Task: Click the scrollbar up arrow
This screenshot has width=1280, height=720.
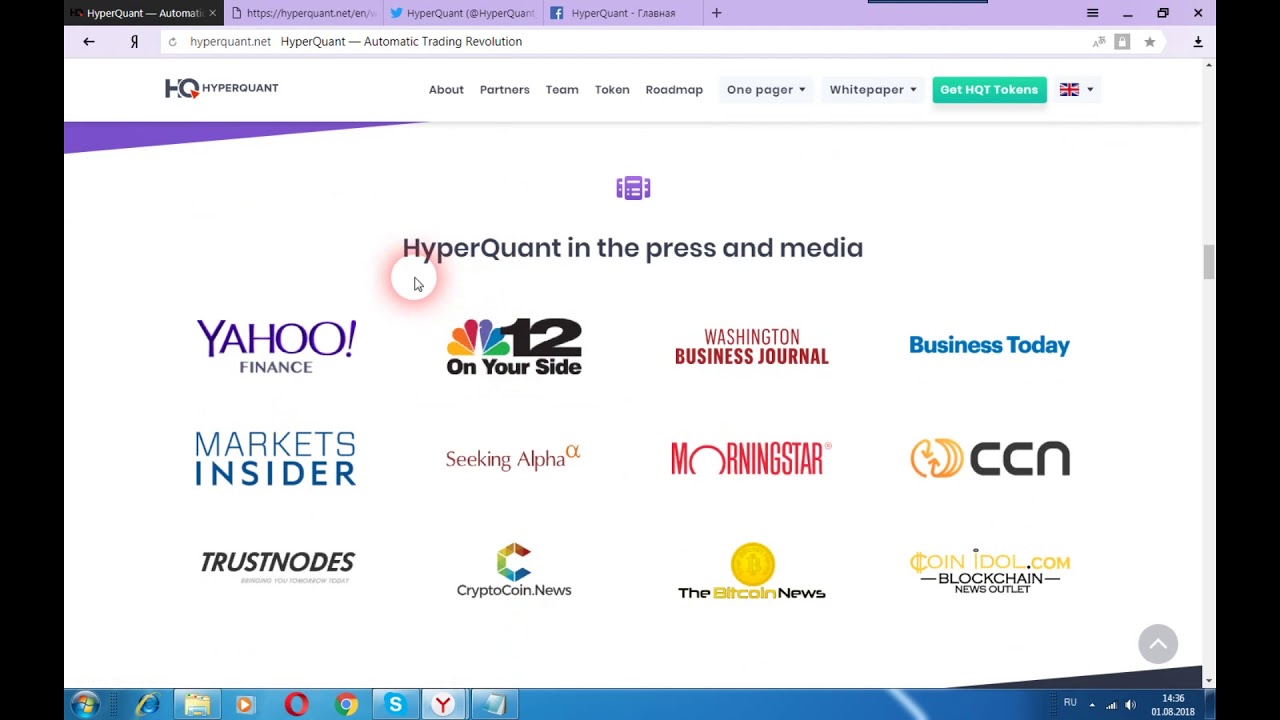Action: [1209, 65]
